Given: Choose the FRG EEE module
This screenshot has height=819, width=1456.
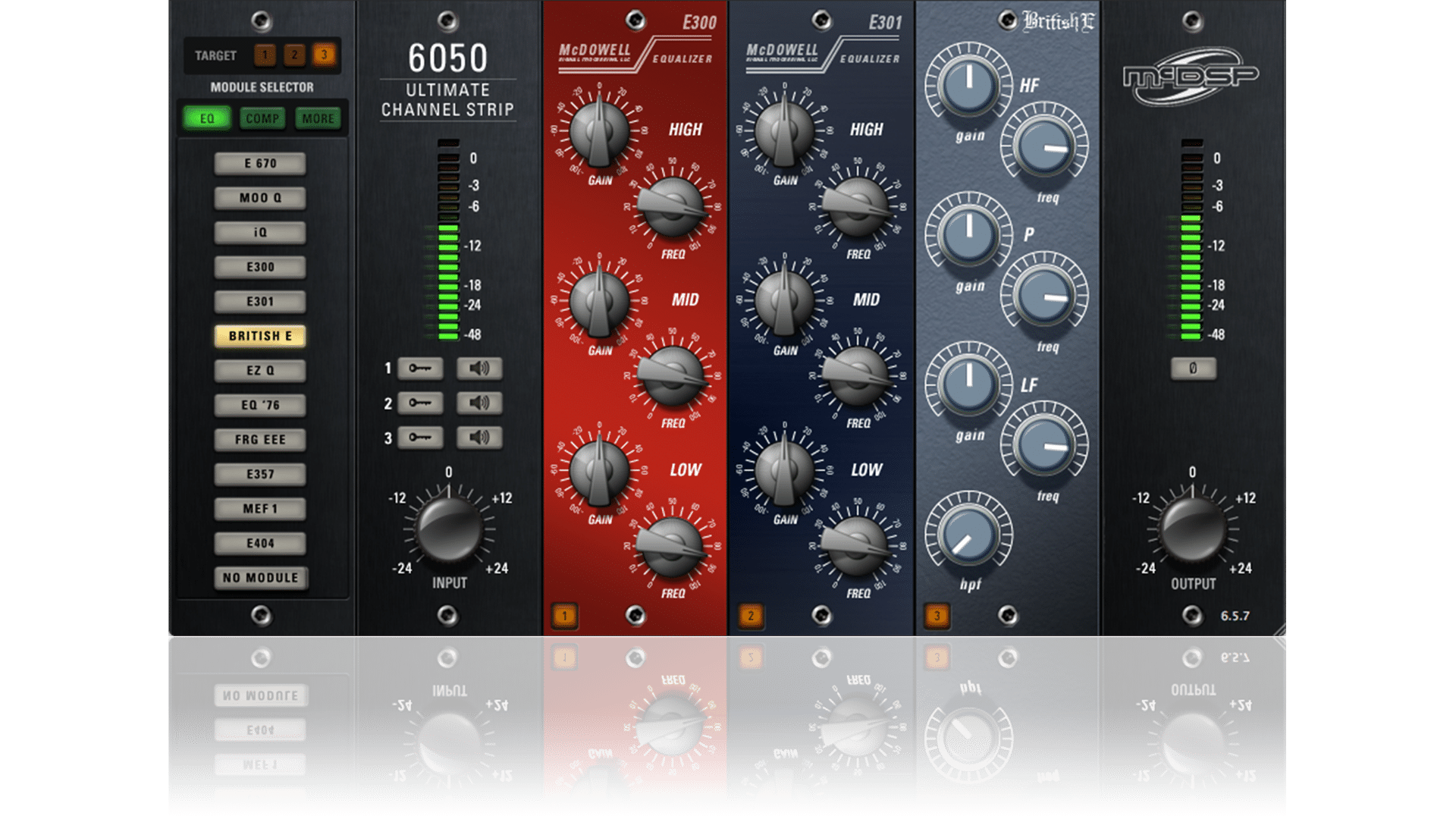Looking at the screenshot, I should pyautogui.click(x=260, y=439).
